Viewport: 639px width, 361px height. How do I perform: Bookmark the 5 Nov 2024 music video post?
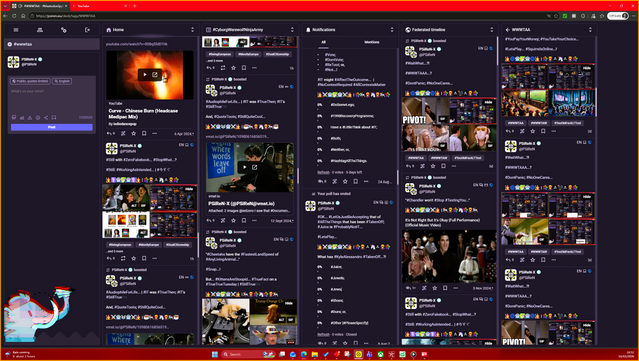click(x=445, y=288)
